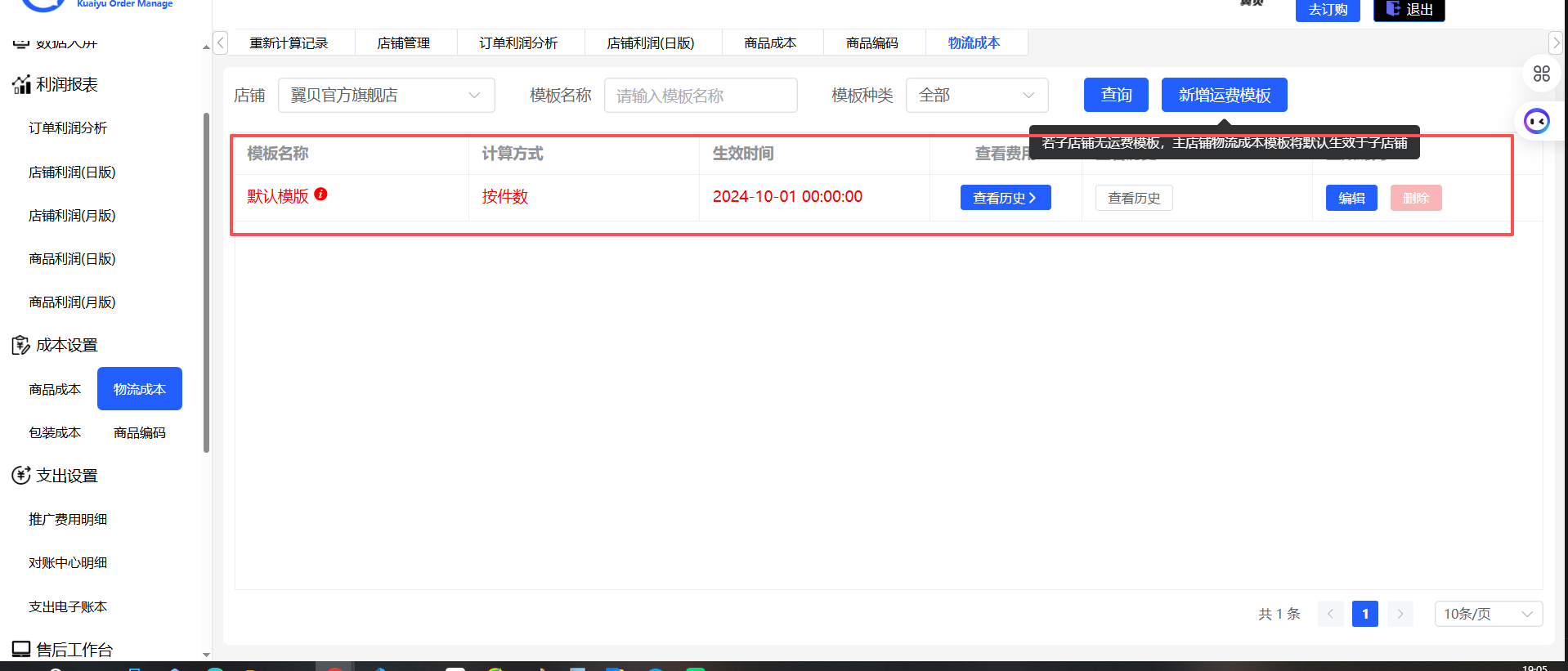Click the sidebar vertical scrollbar
This screenshot has height=671, width=1568.
(206, 282)
